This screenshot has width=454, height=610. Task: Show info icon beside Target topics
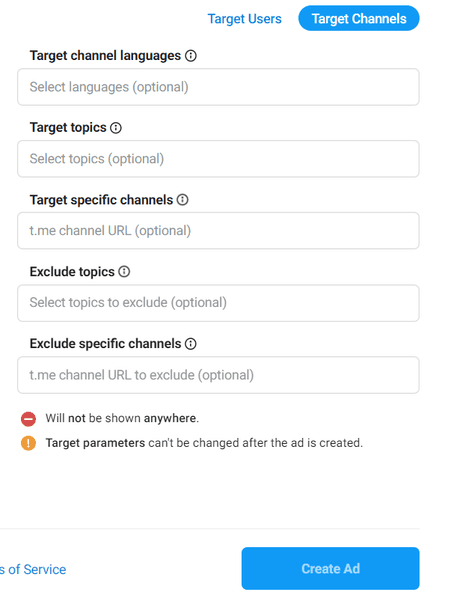click(116, 128)
